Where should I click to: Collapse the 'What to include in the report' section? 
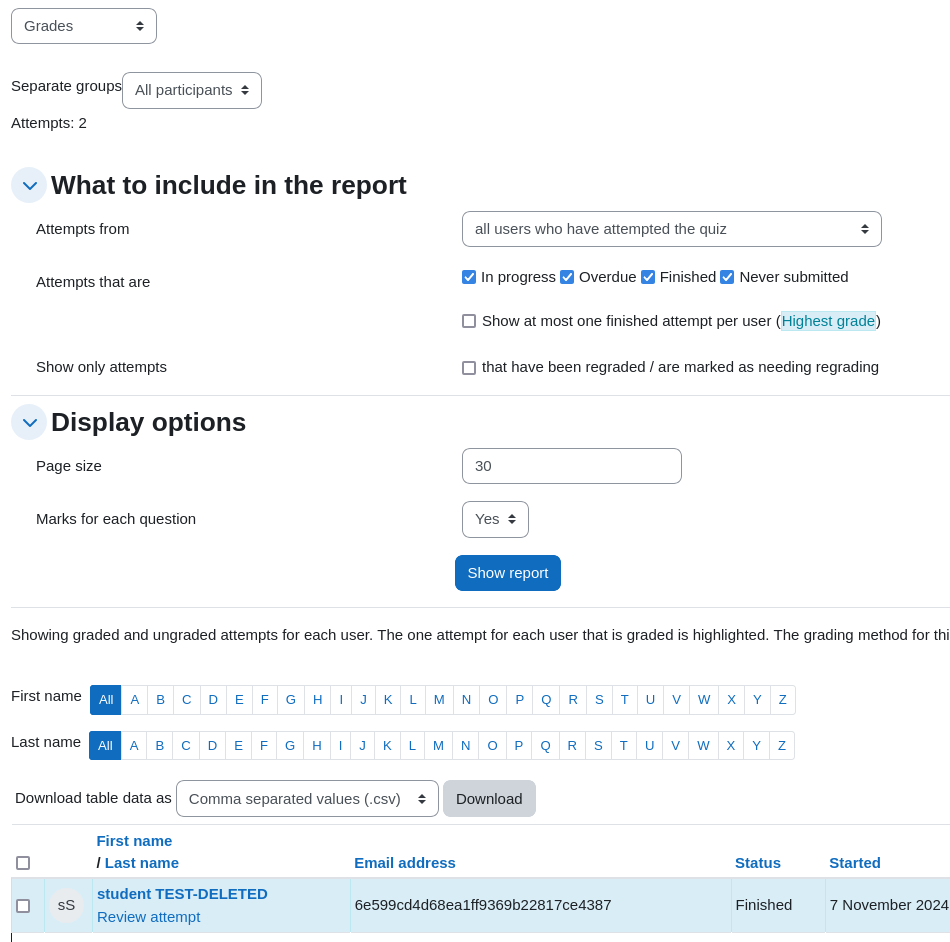(29, 185)
